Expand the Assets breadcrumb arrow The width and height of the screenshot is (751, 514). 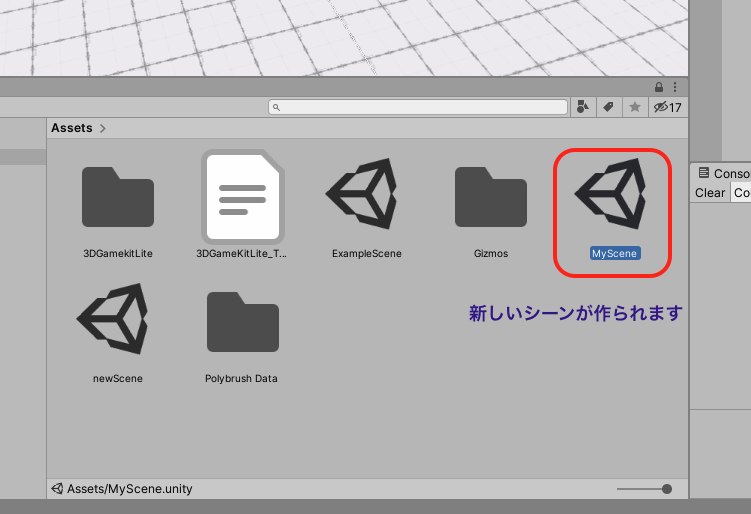103,128
